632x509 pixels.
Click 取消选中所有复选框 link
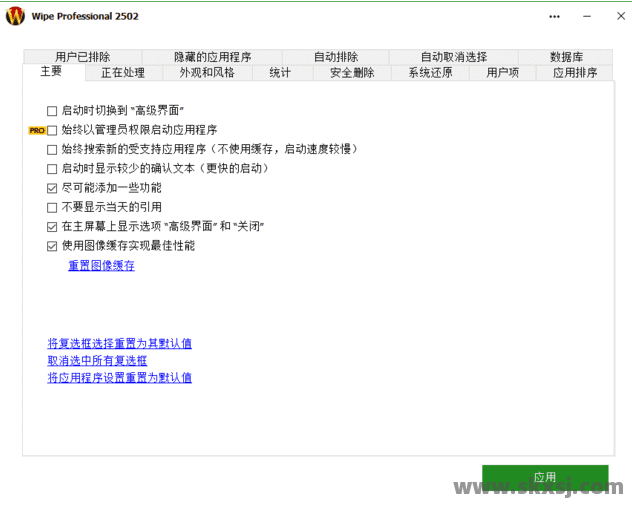97,360
